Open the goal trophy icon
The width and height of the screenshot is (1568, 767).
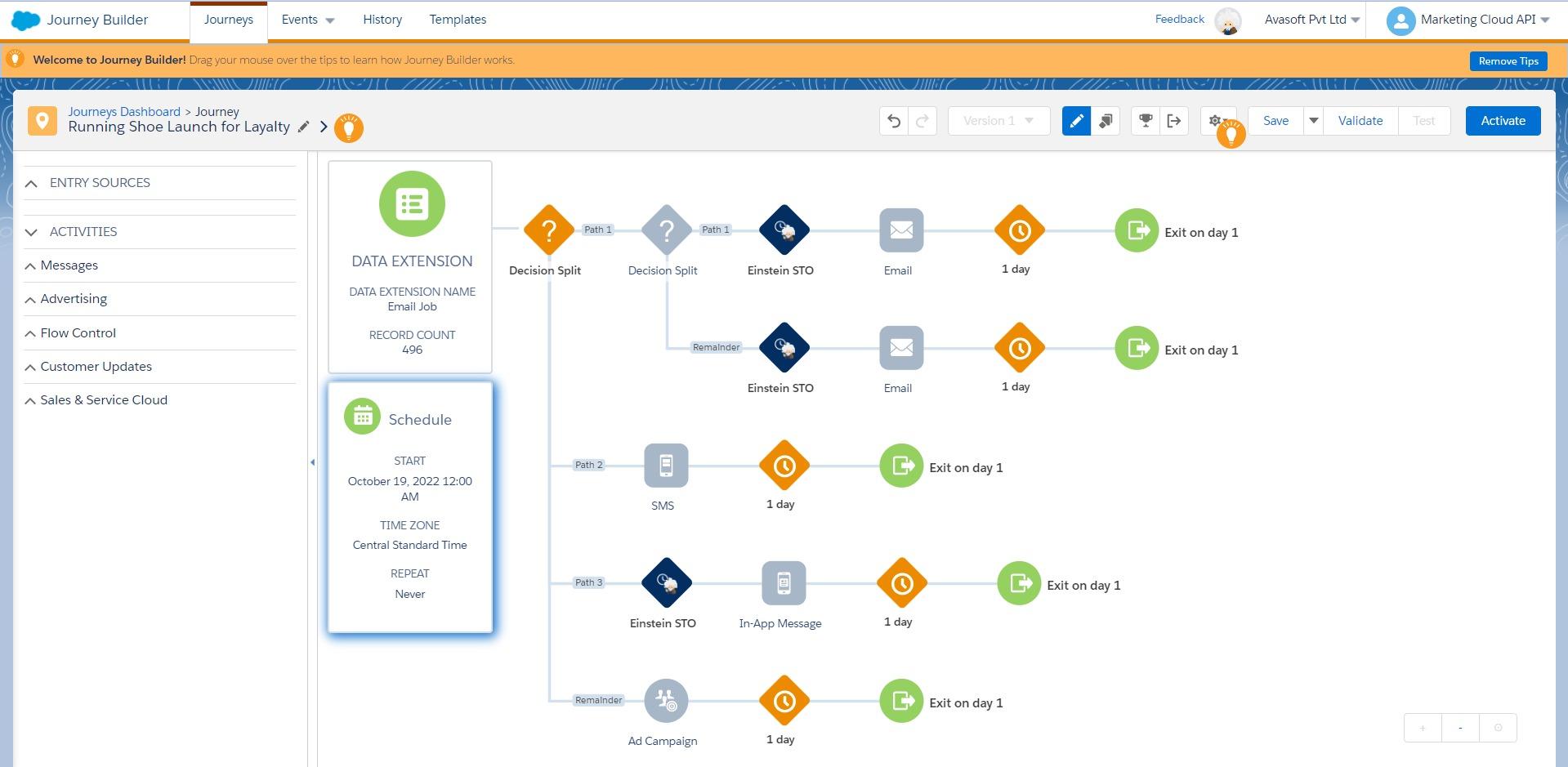(1146, 121)
